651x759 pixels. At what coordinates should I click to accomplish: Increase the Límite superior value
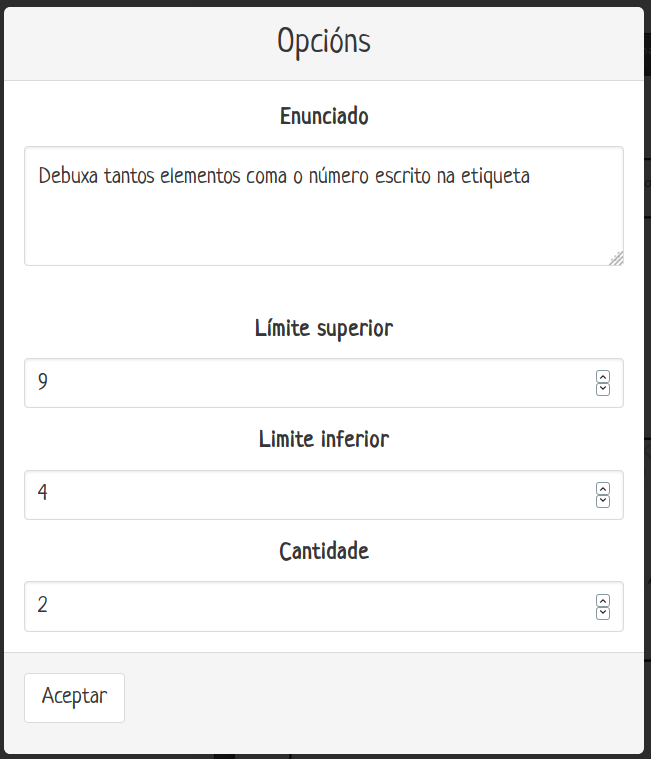(603, 377)
